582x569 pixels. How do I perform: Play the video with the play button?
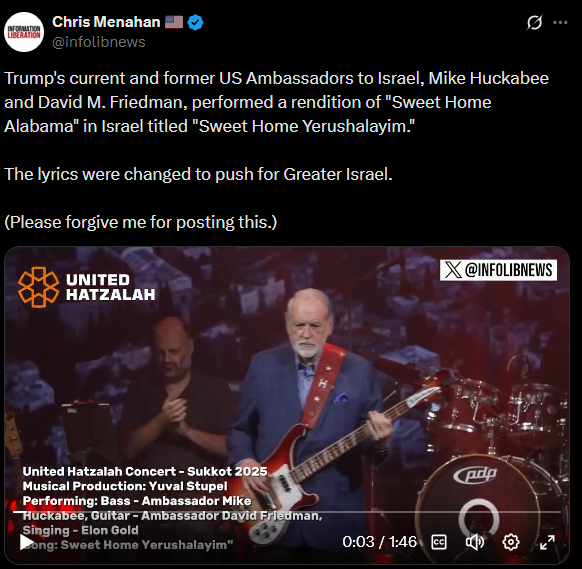point(26,542)
